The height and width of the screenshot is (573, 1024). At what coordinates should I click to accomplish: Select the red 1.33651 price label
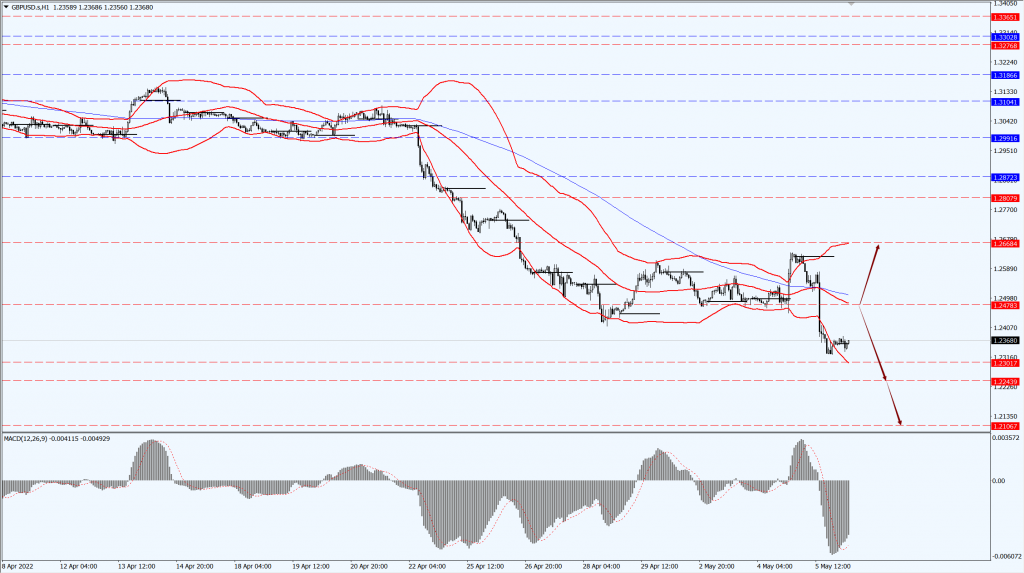pos(1005,17)
